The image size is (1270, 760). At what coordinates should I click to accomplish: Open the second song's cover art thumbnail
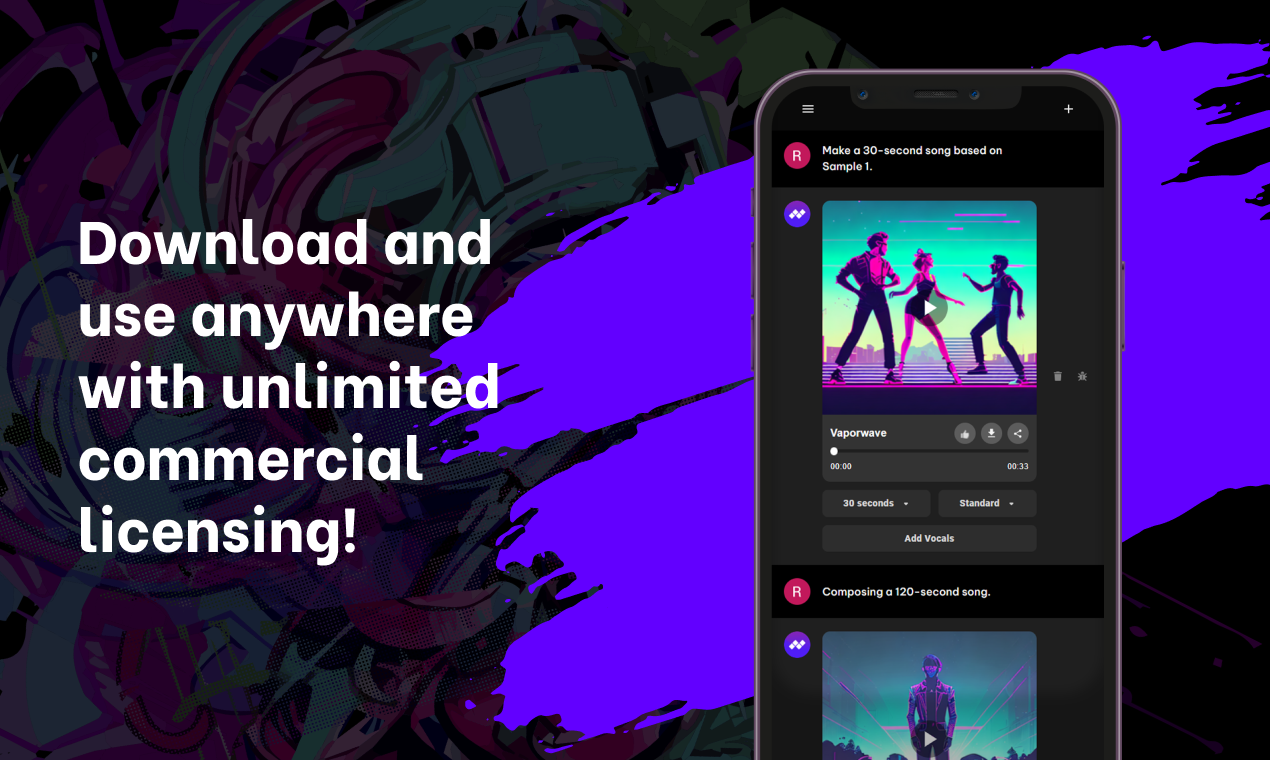pos(929,696)
